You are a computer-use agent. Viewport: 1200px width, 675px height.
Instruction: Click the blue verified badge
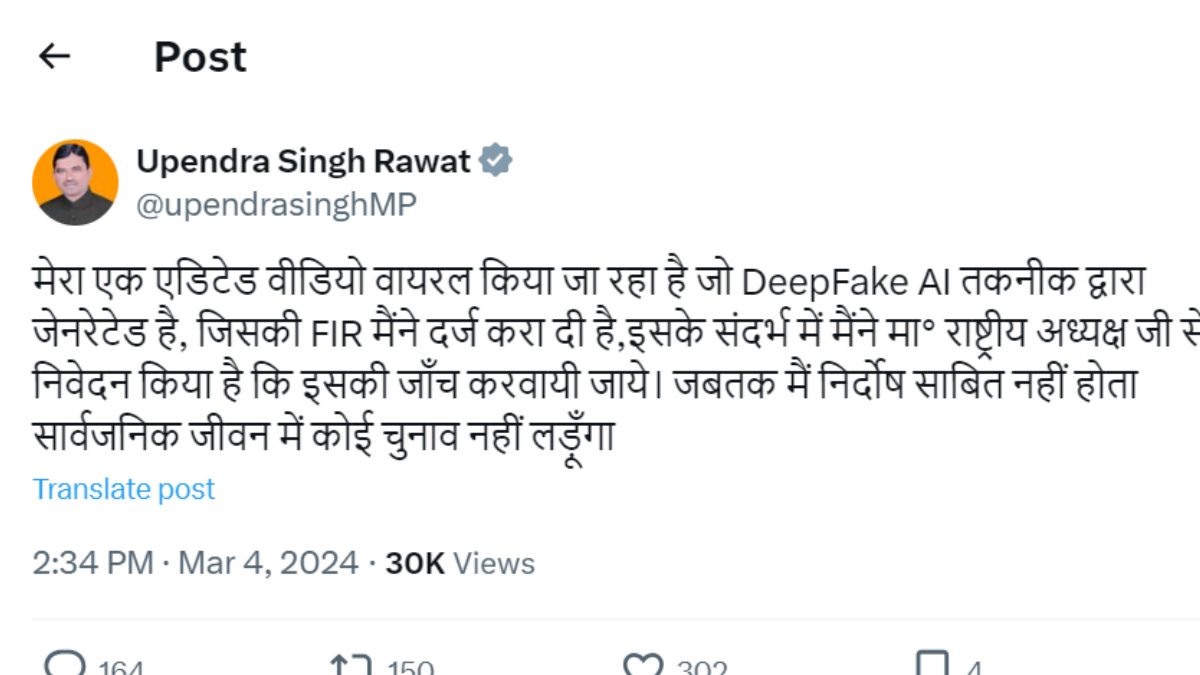click(x=495, y=161)
